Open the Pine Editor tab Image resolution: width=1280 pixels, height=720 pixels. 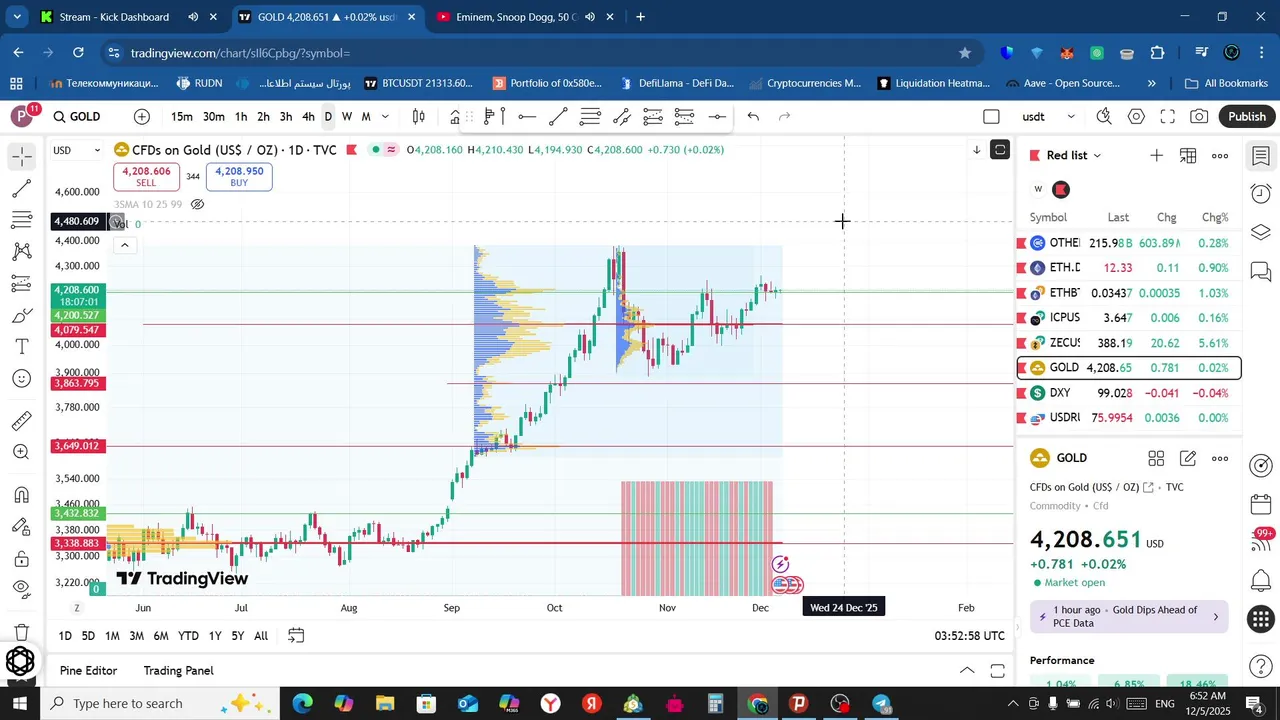(88, 671)
